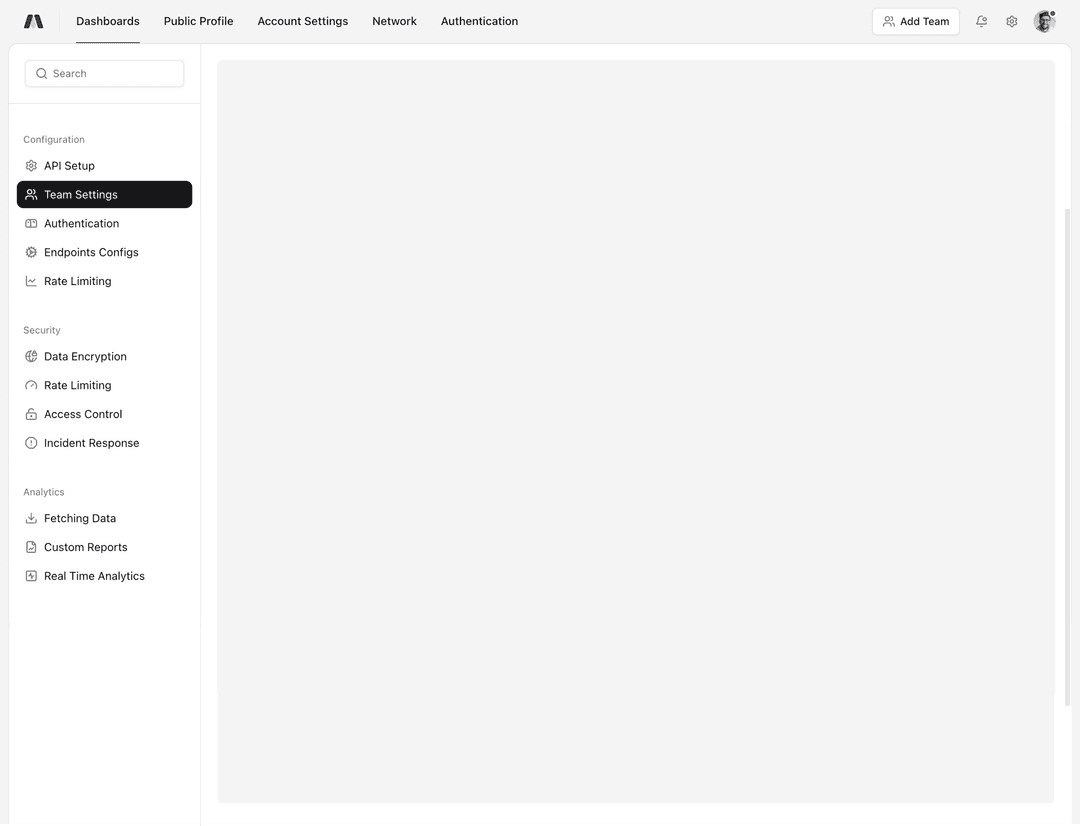Image resolution: width=1080 pixels, height=826 pixels.
Task: Open Fetching Data
Action: click(104, 518)
